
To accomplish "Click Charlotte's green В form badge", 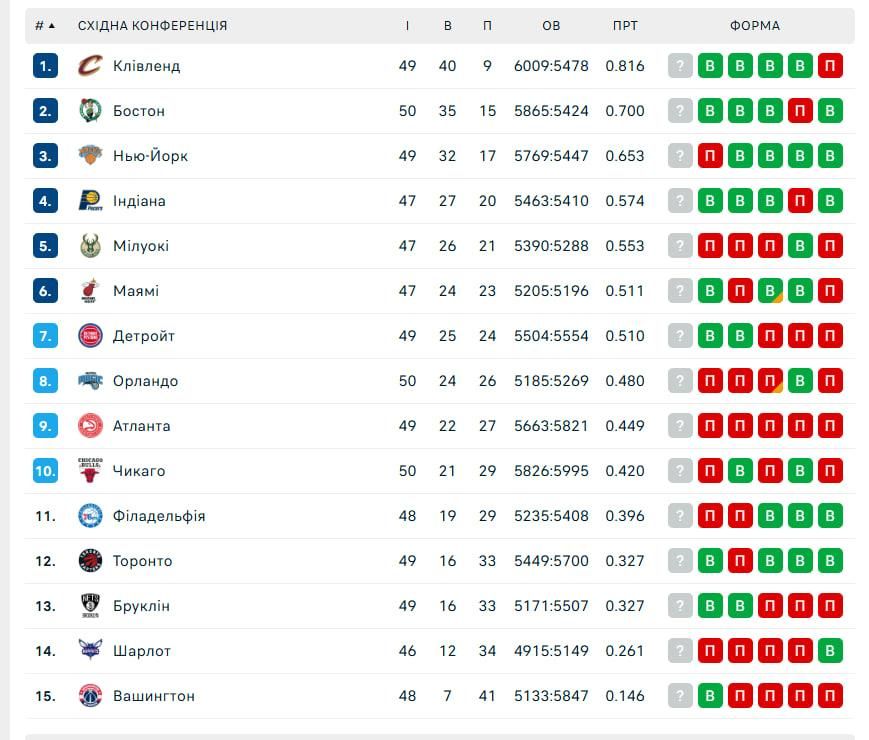I will click(x=830, y=651).
